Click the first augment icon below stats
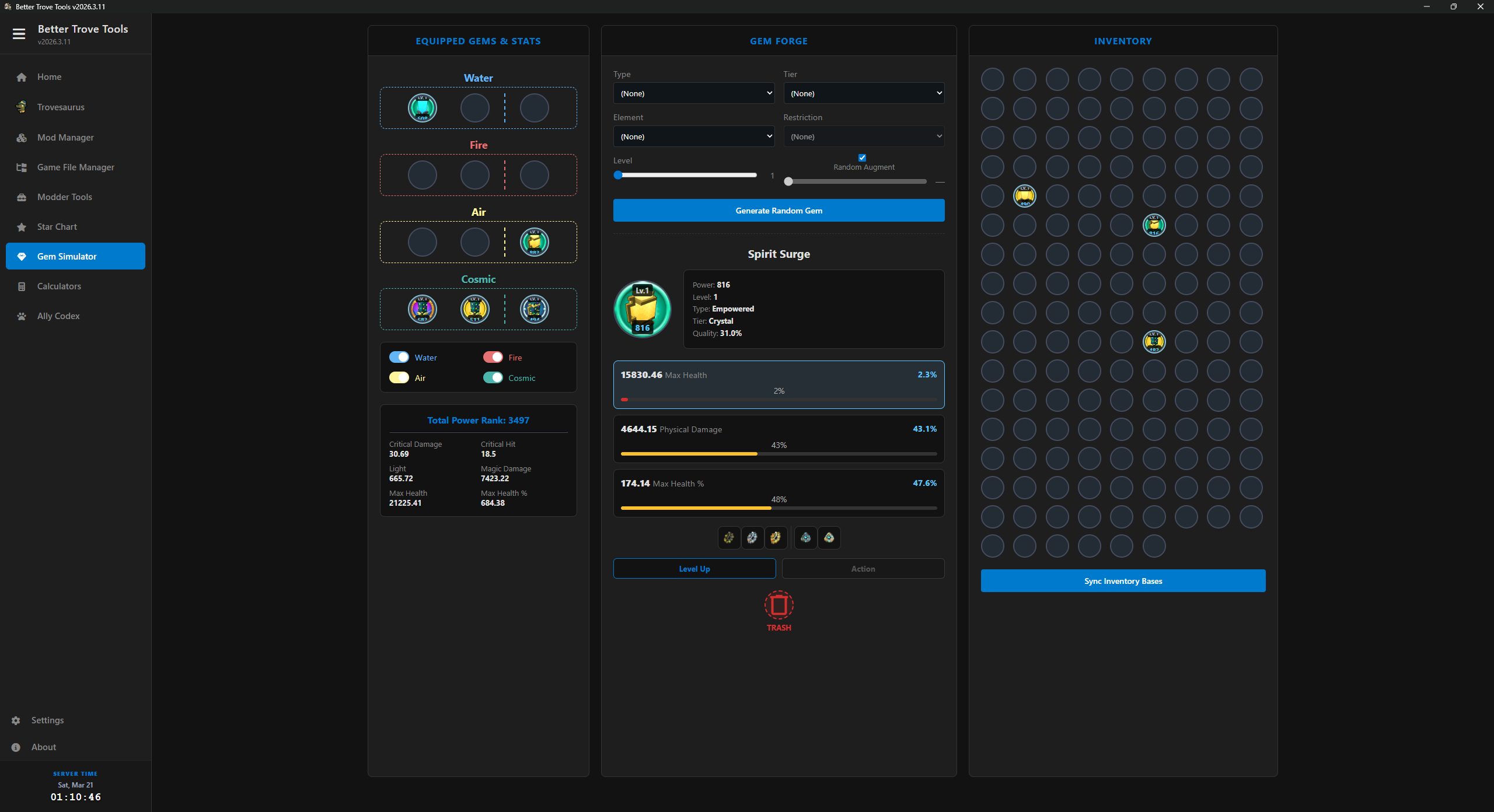Image resolution: width=1494 pixels, height=812 pixels. coord(729,538)
